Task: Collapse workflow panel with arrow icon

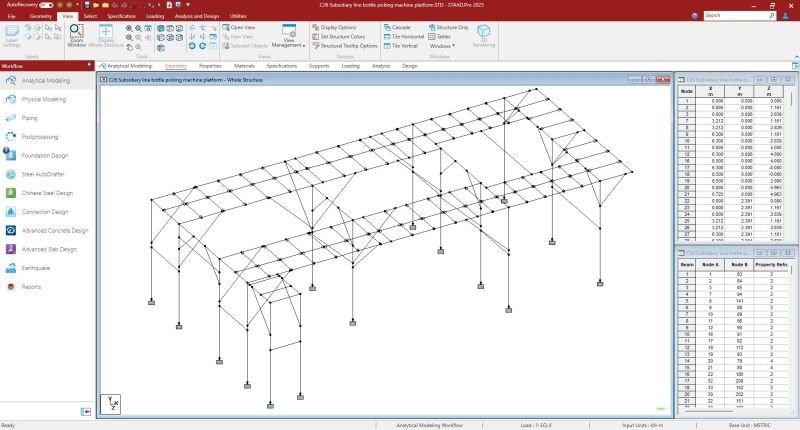Action: [x=86, y=412]
